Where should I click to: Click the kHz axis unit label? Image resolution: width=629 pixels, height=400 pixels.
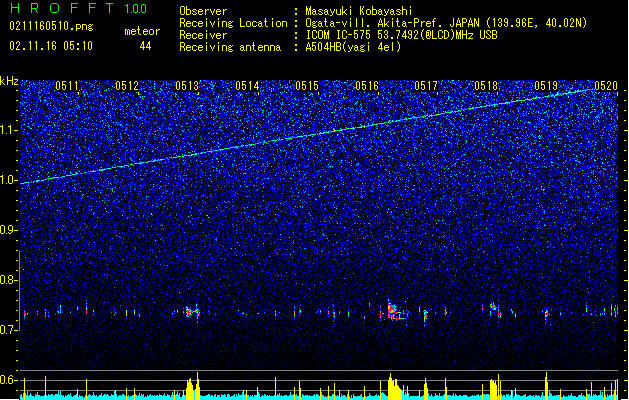coord(9,81)
